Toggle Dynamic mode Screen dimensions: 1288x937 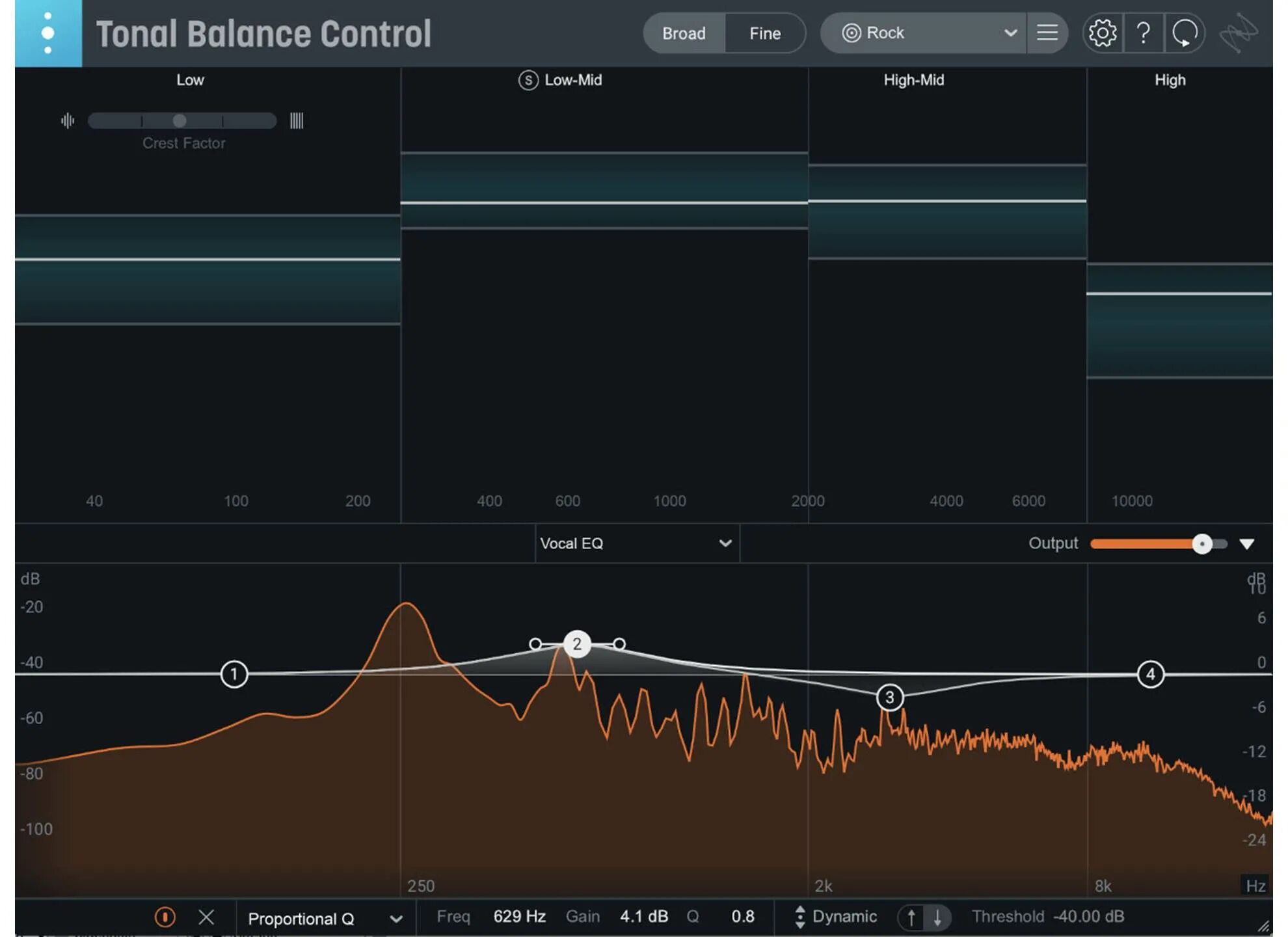click(x=836, y=916)
